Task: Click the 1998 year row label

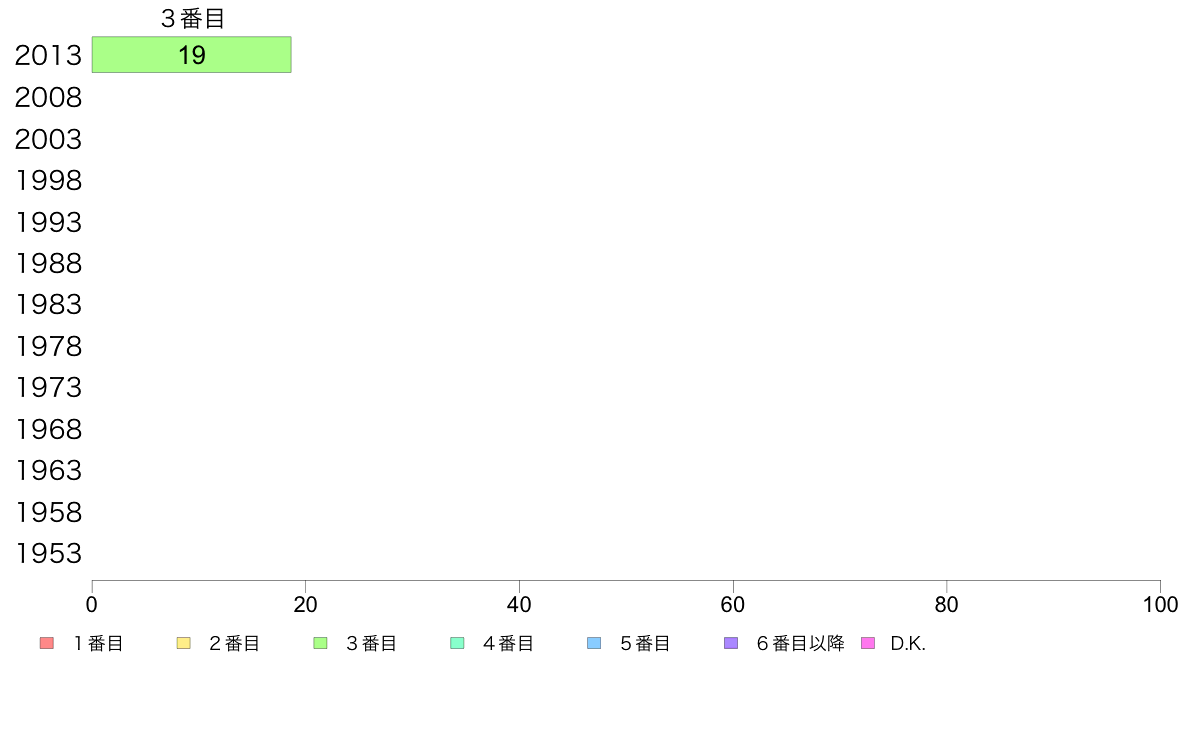Action: point(48,181)
